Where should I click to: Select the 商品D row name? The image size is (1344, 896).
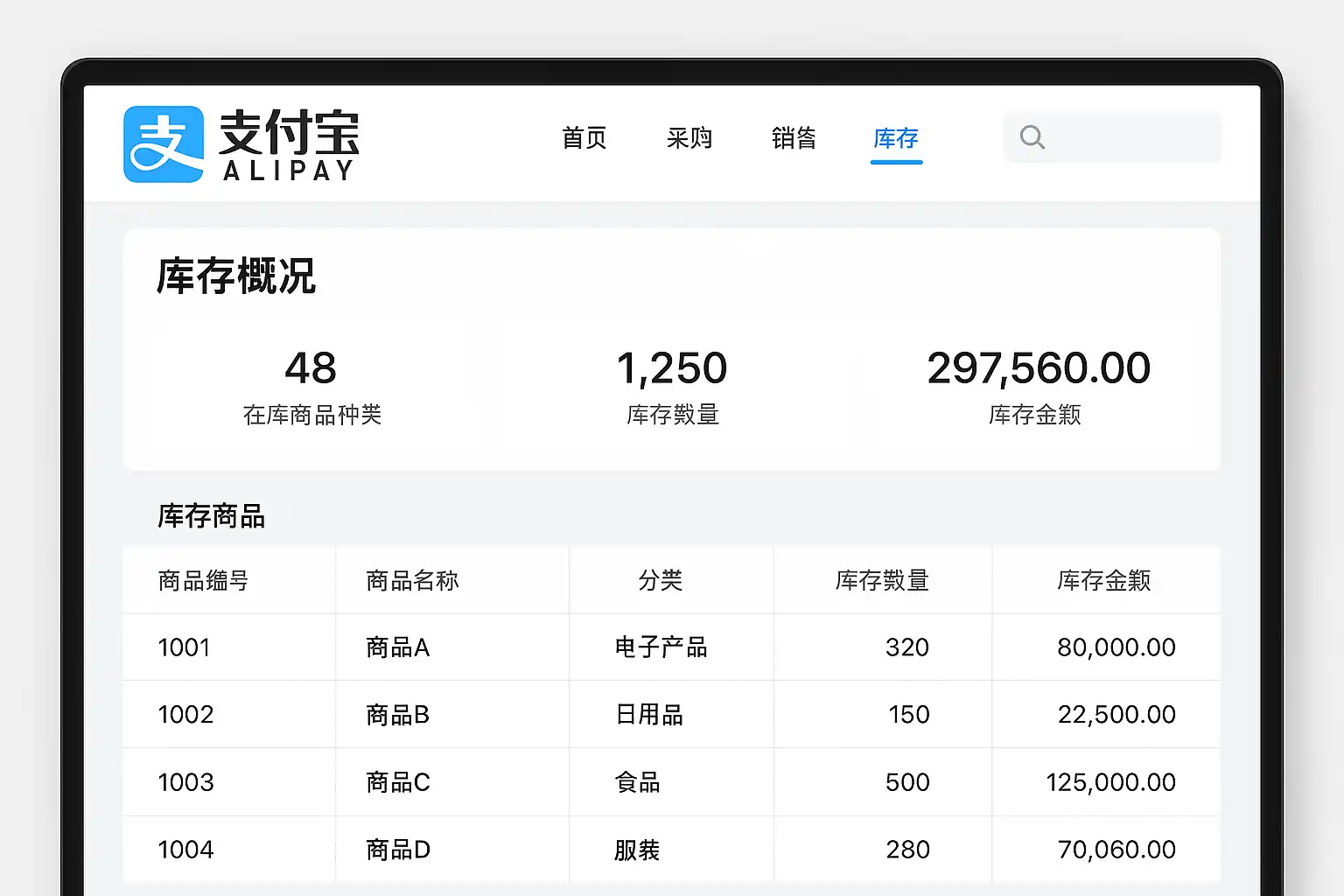(x=397, y=850)
